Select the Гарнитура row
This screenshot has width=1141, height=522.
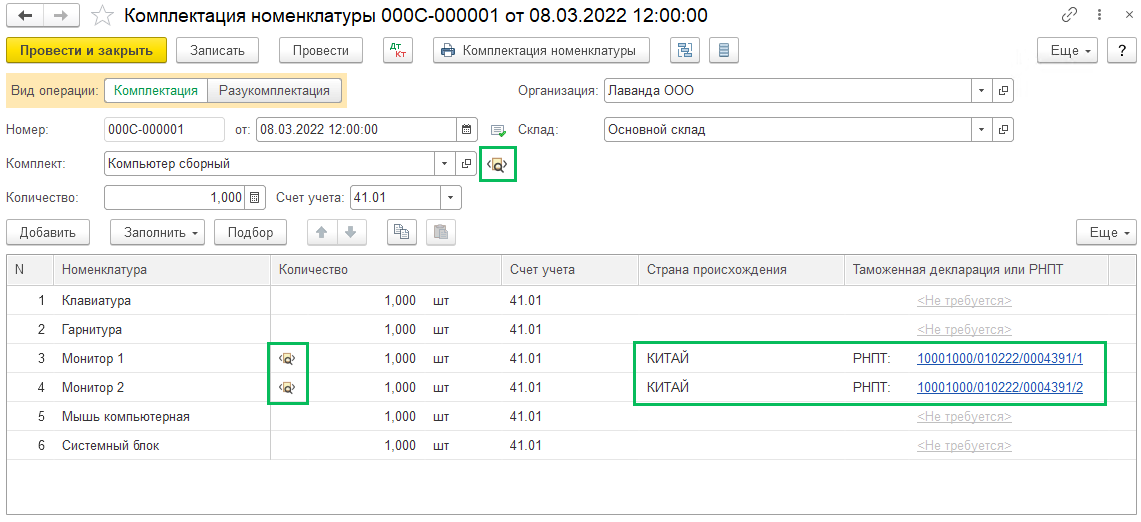pos(569,329)
